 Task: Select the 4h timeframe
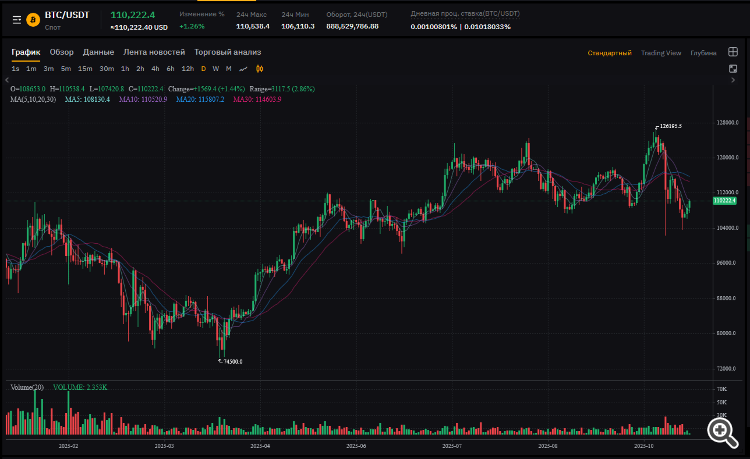(x=155, y=69)
